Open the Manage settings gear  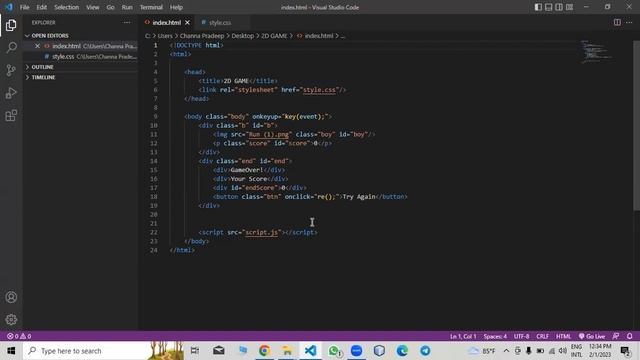[11, 319]
